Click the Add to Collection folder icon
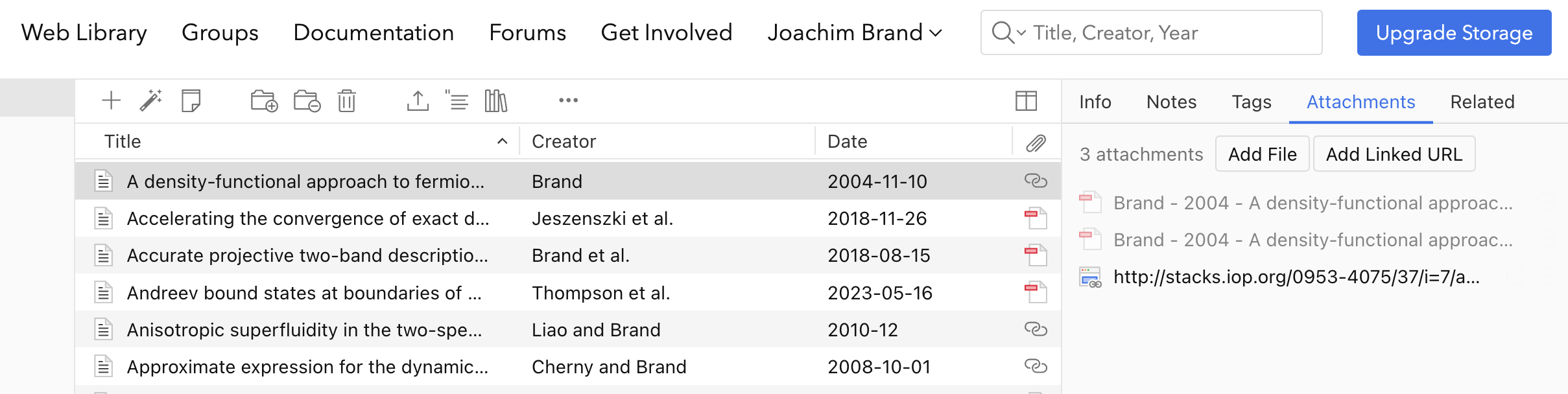 point(264,101)
